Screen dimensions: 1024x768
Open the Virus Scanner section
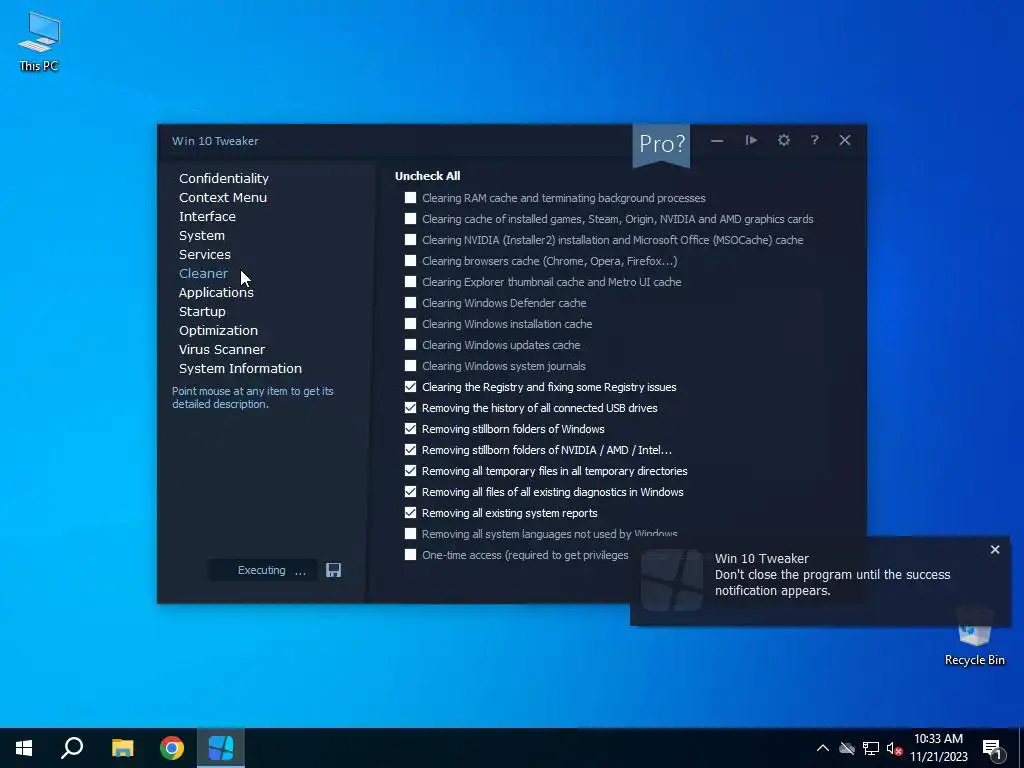point(222,349)
